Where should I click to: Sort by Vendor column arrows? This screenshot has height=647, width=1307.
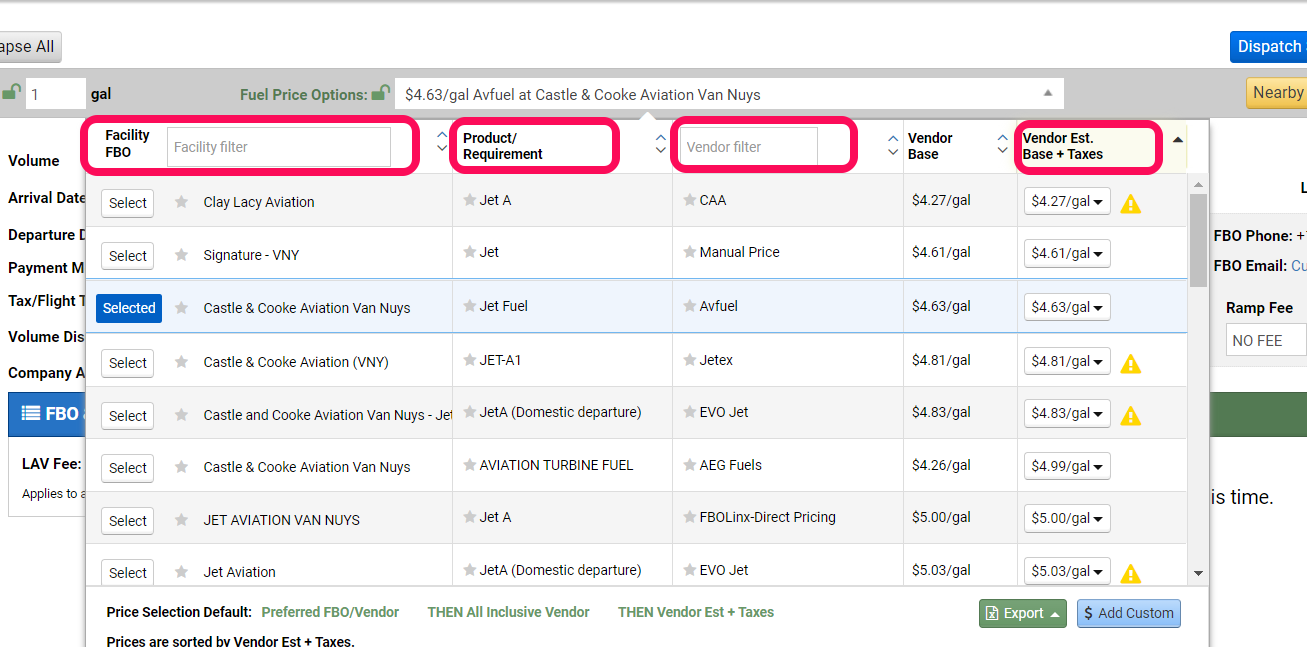pos(893,146)
